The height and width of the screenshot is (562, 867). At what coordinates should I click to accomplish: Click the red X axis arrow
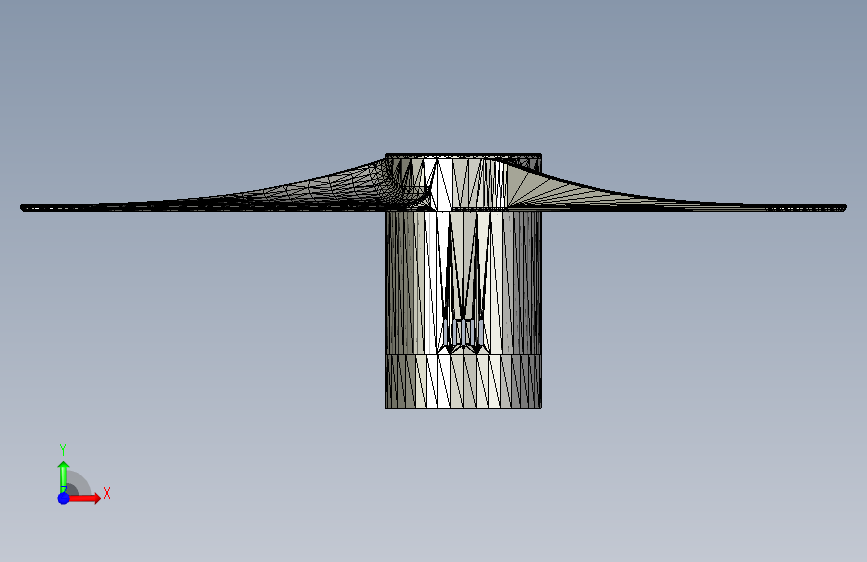(x=85, y=498)
